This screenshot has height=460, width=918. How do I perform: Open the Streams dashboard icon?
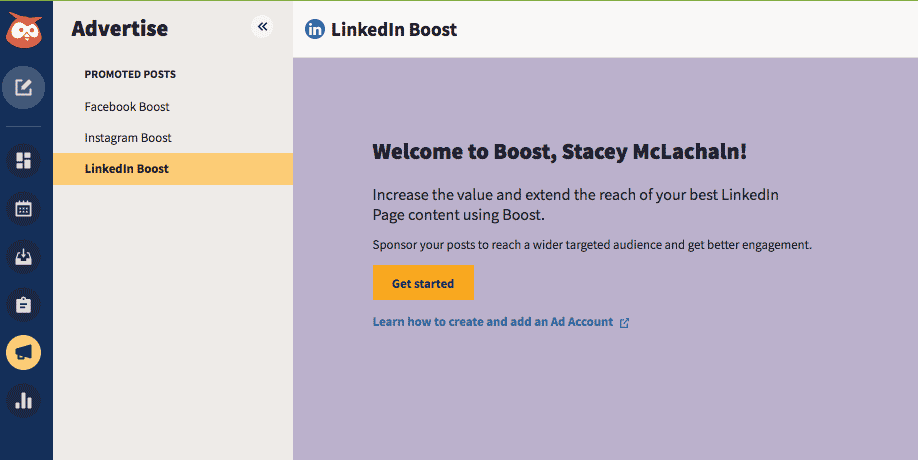pos(23,160)
